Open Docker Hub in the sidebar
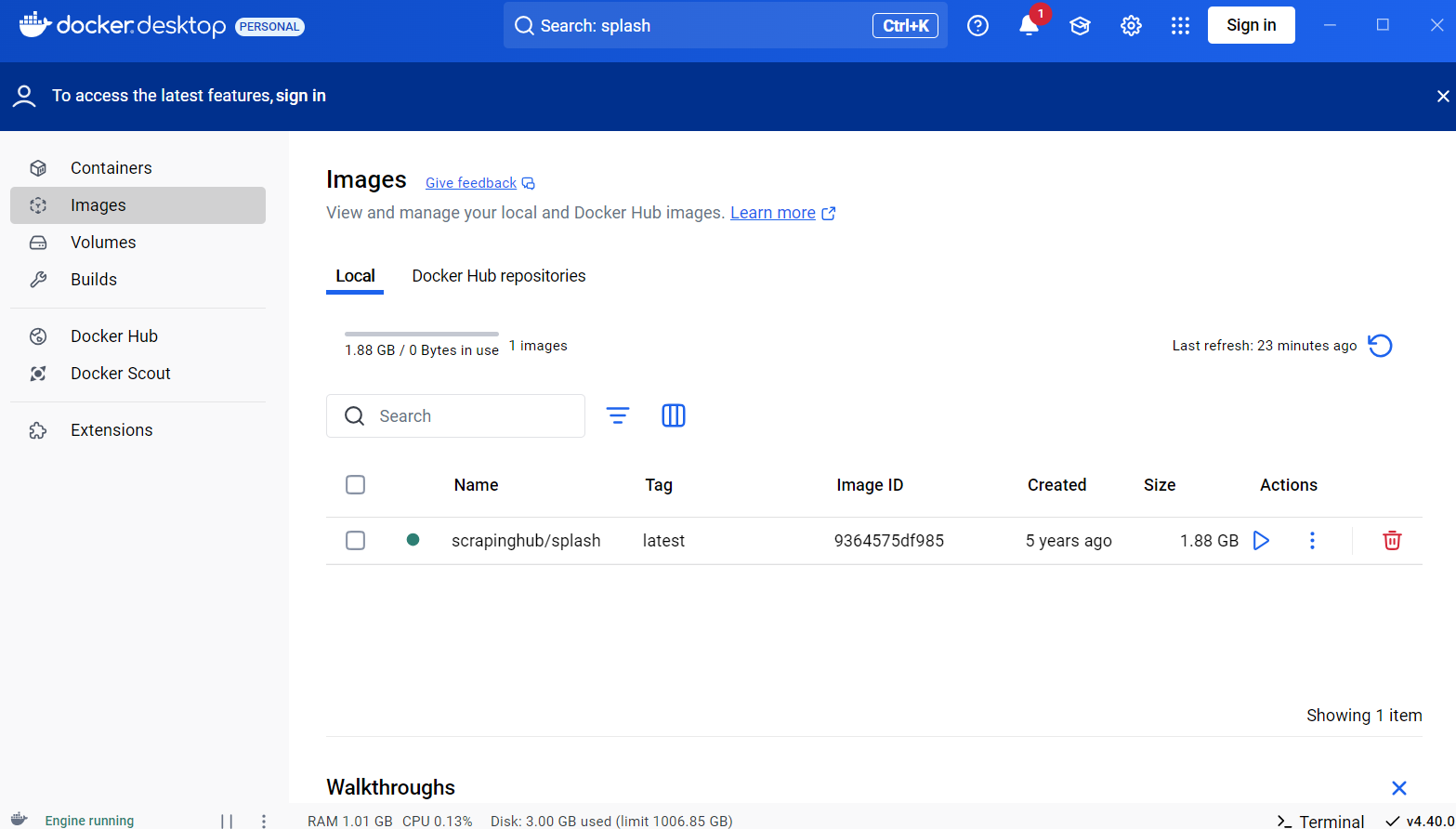Image resolution: width=1456 pixels, height=829 pixels. coord(138,336)
